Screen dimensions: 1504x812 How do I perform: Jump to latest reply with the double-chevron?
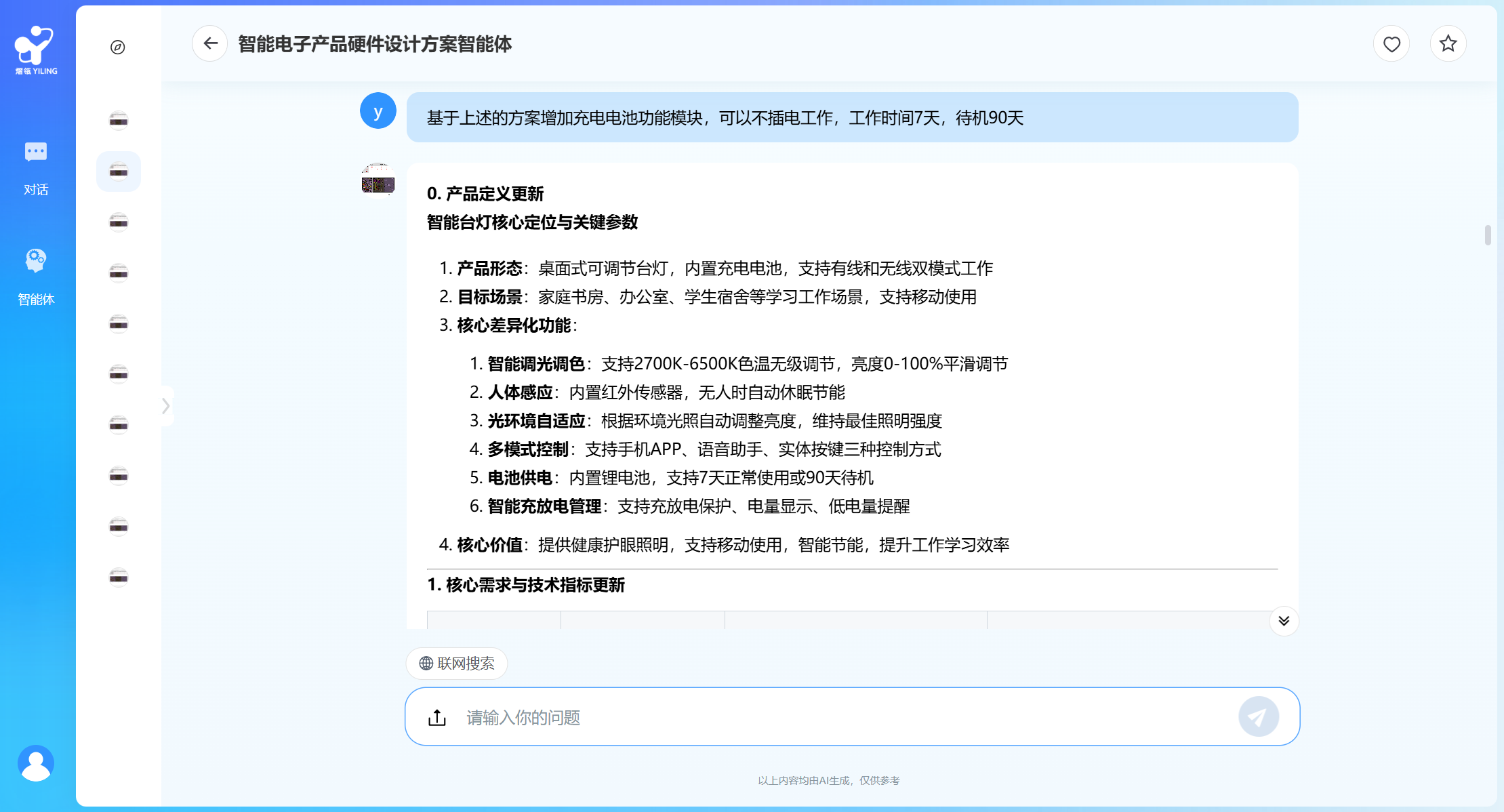[x=1283, y=620]
